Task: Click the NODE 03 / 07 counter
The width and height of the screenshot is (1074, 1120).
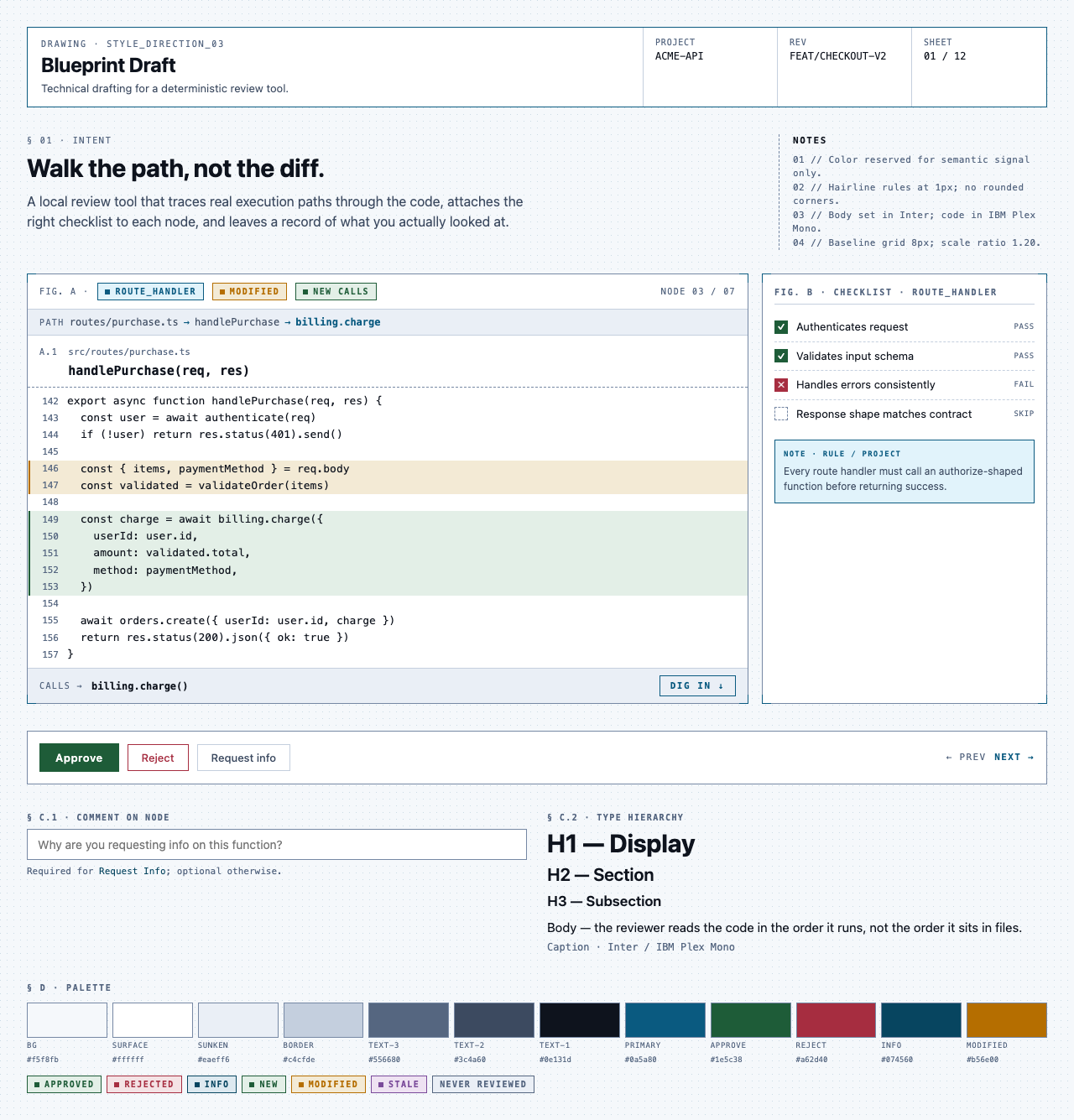Action: [x=697, y=291]
